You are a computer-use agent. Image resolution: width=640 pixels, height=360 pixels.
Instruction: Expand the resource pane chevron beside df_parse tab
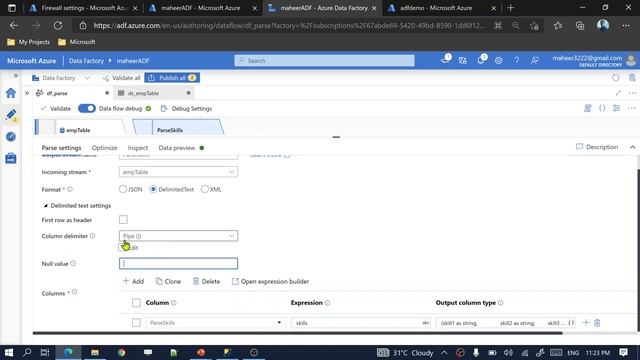tap(27, 93)
